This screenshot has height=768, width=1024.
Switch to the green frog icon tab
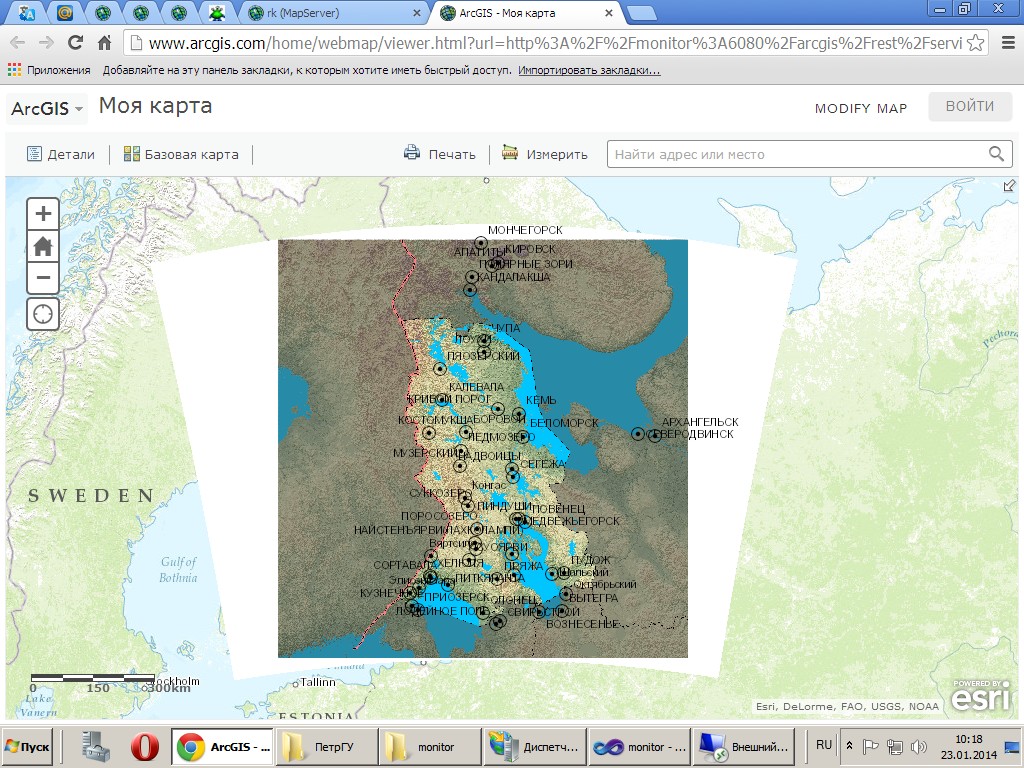pos(216,13)
